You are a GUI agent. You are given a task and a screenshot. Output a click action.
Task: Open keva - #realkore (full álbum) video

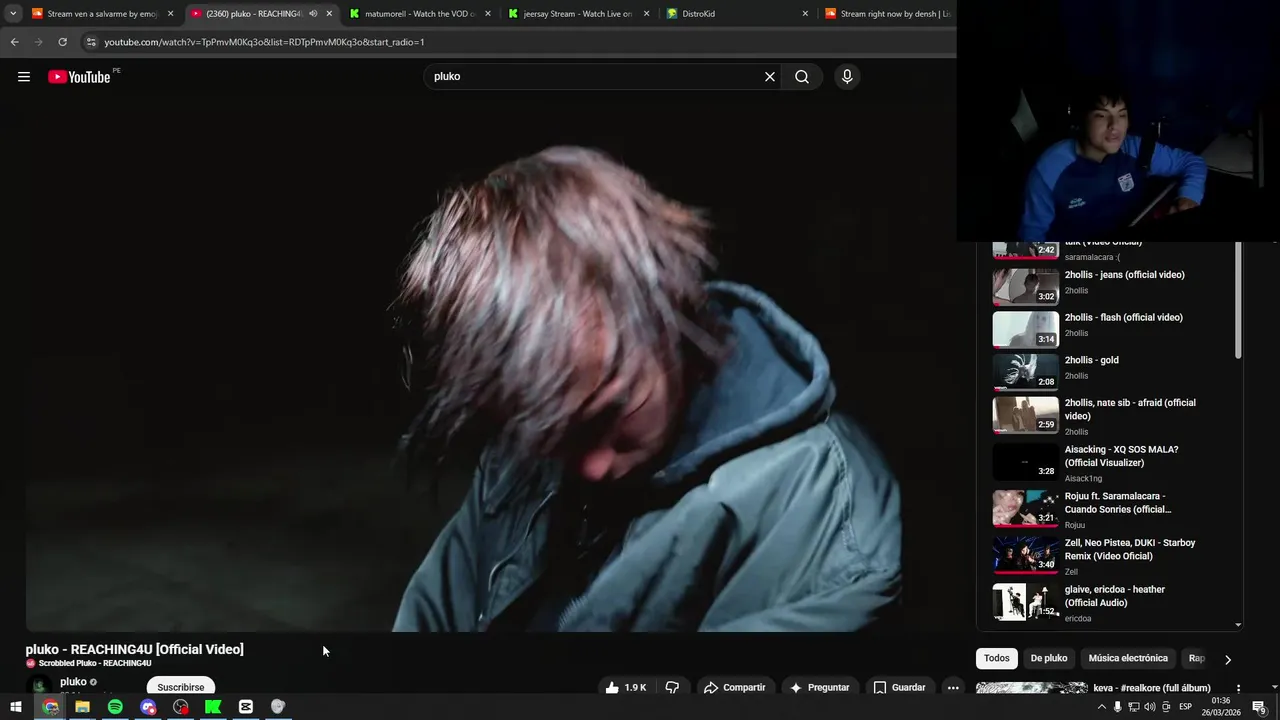tap(1152, 688)
